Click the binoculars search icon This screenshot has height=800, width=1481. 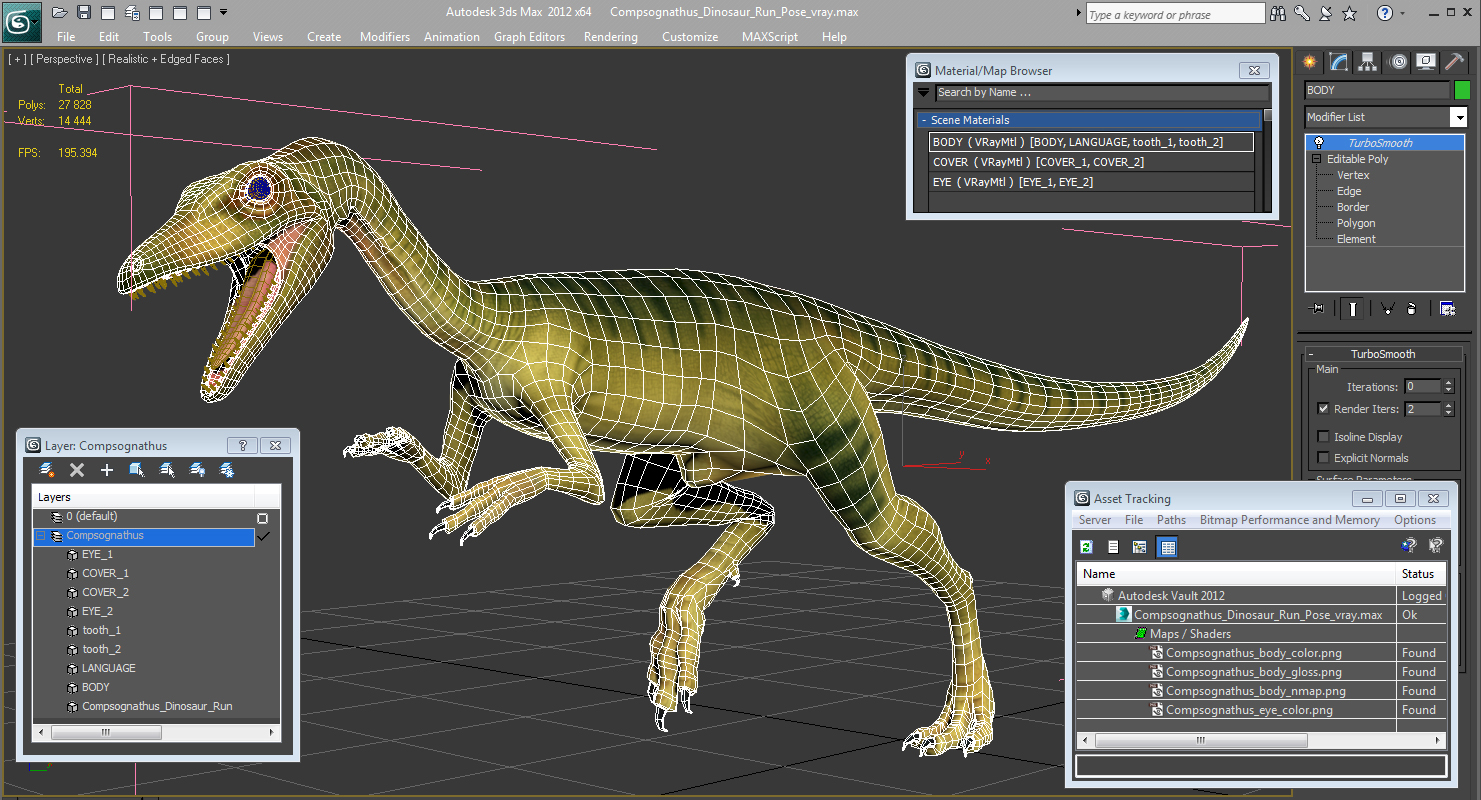[1278, 14]
